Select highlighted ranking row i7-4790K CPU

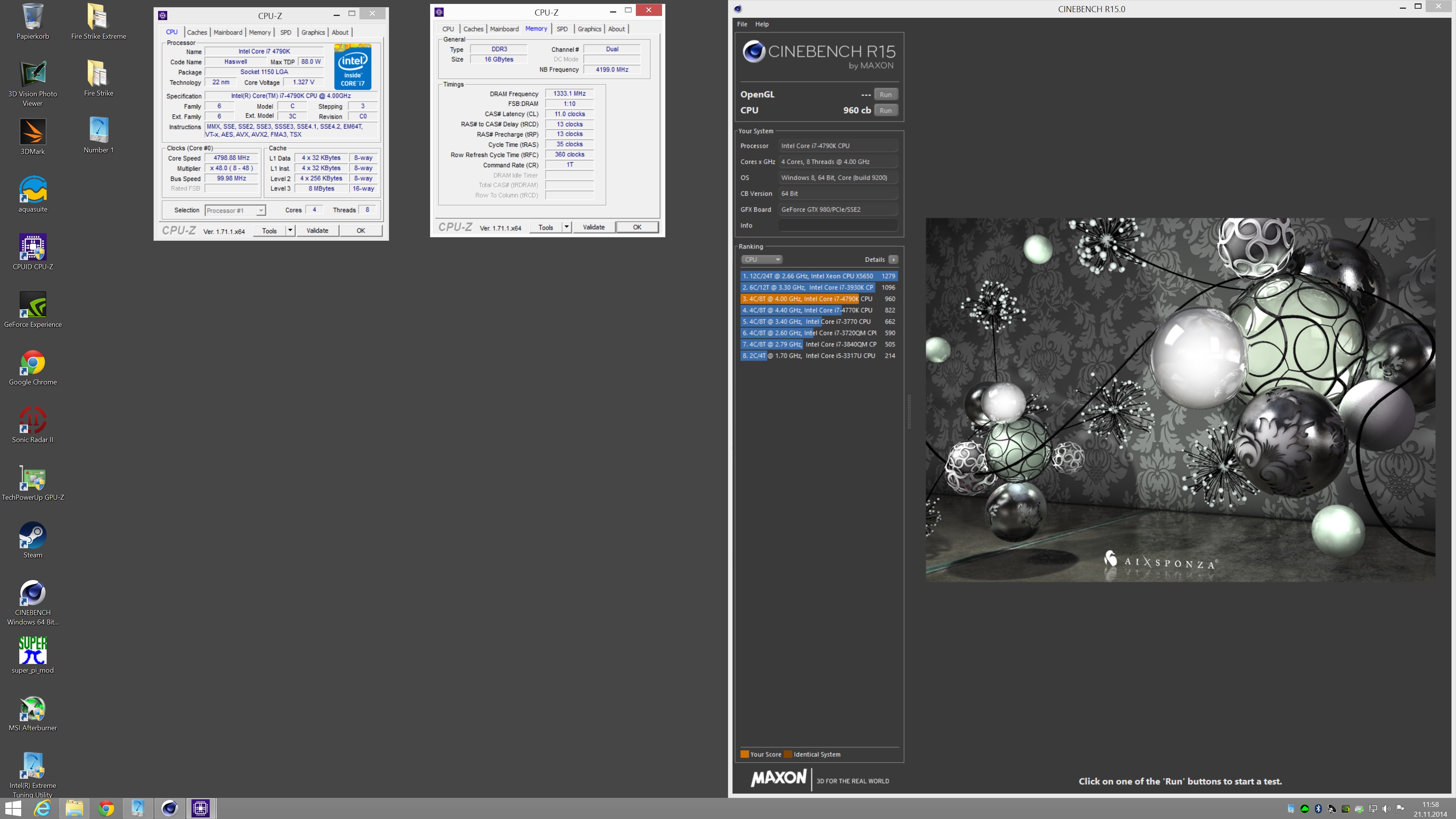(819, 298)
